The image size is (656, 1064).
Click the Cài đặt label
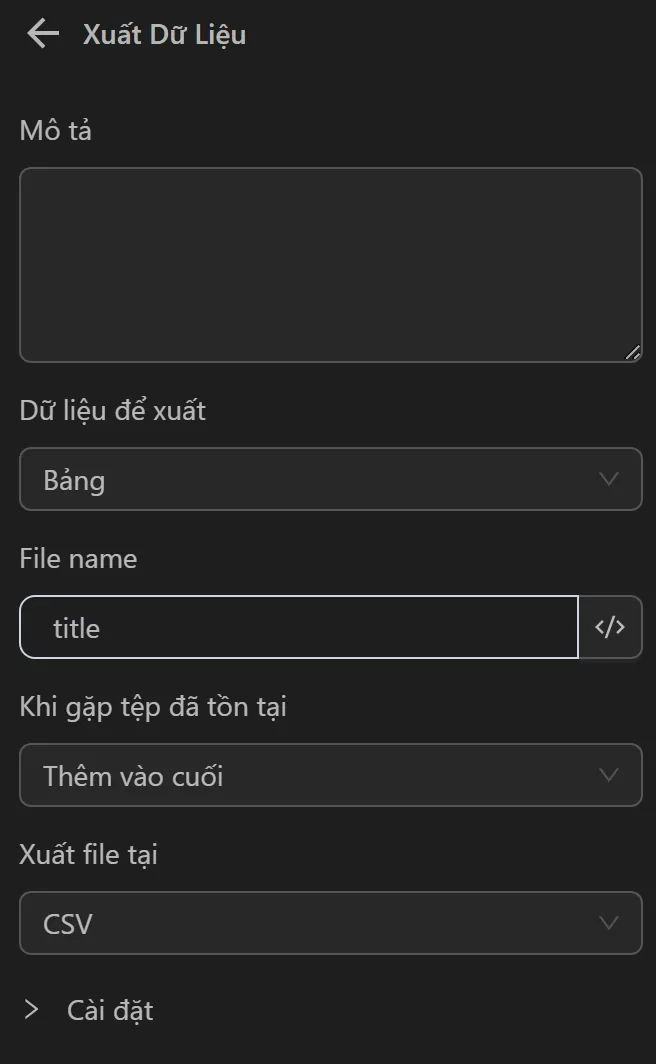[x=109, y=1010]
